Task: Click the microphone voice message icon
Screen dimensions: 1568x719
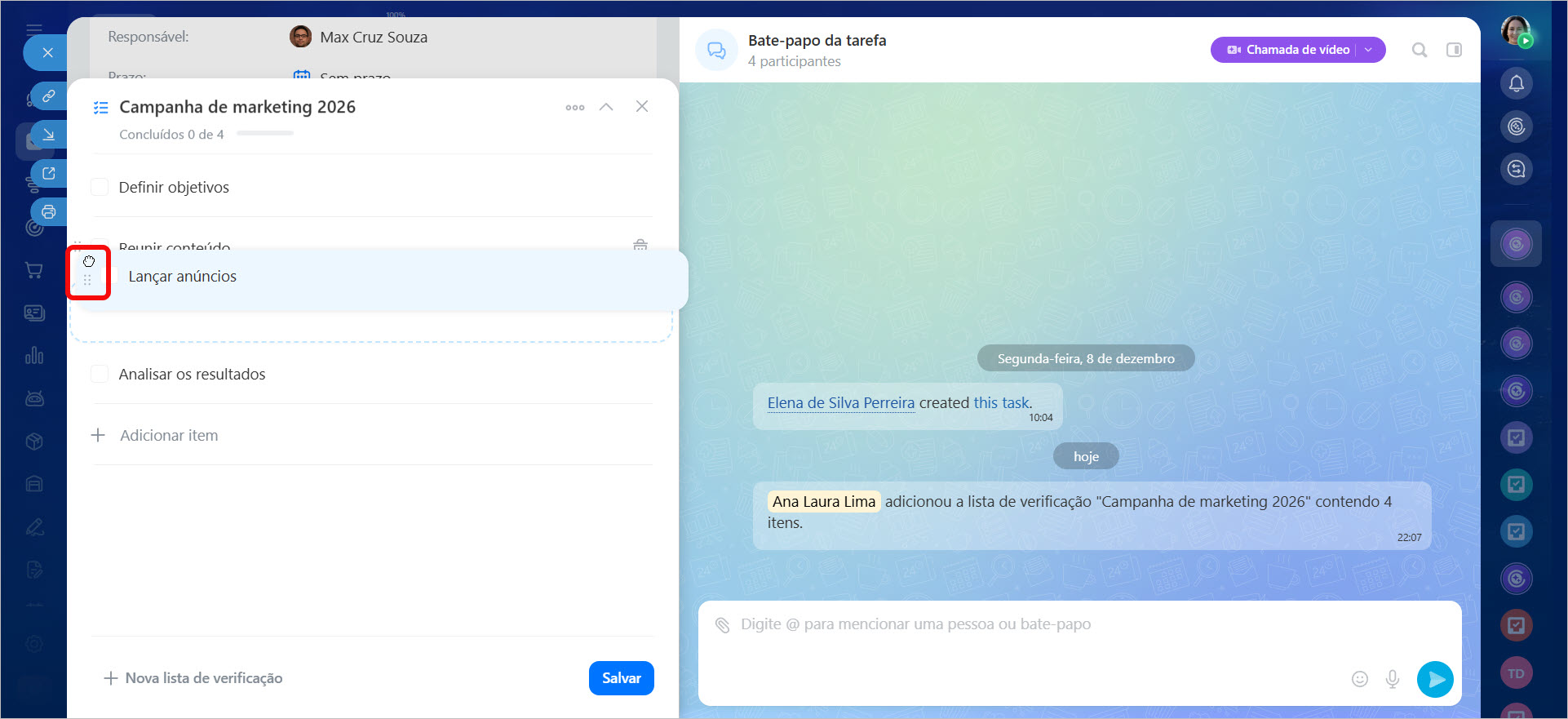Action: [1393, 679]
